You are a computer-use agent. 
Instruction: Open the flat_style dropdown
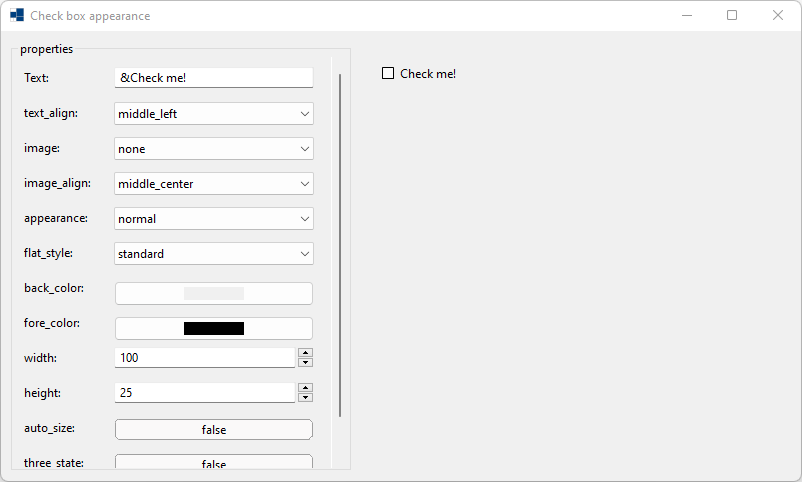[x=214, y=254]
